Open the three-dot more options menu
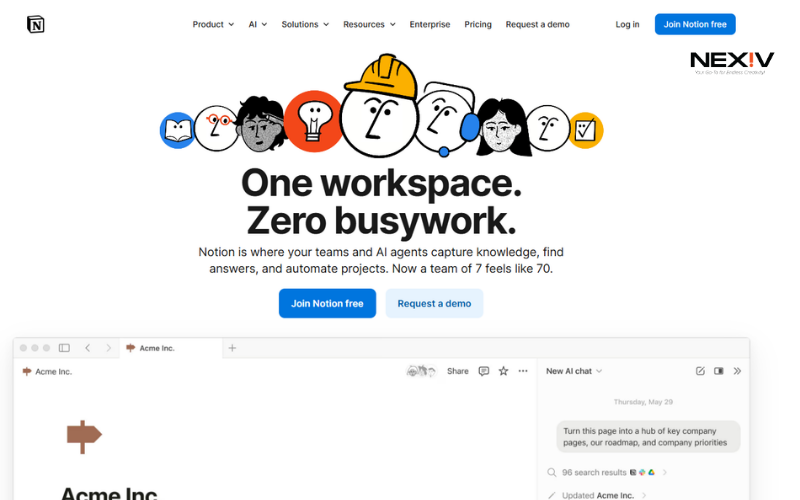The height and width of the screenshot is (500, 800). coord(523,371)
